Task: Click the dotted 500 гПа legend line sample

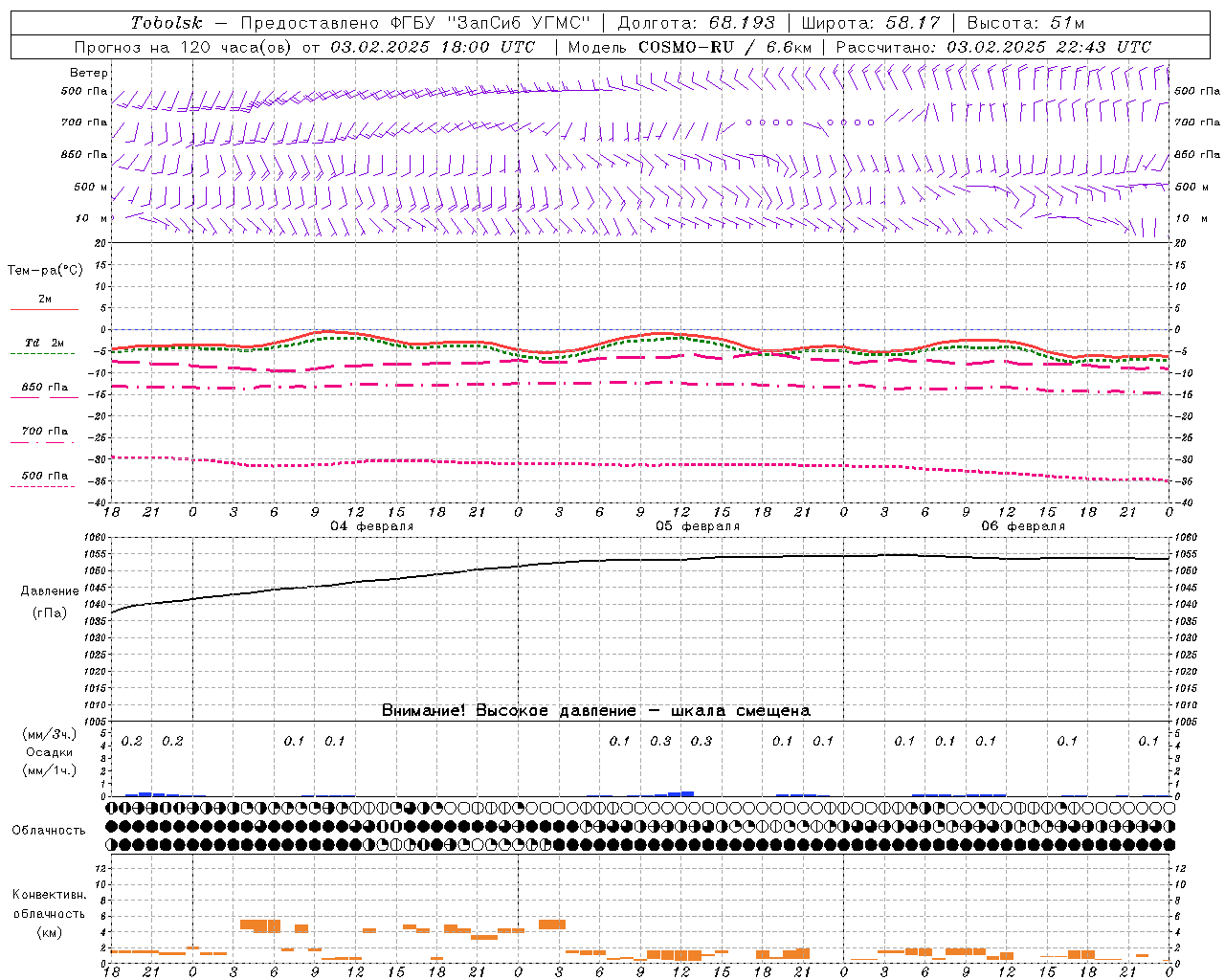Action: [42, 486]
